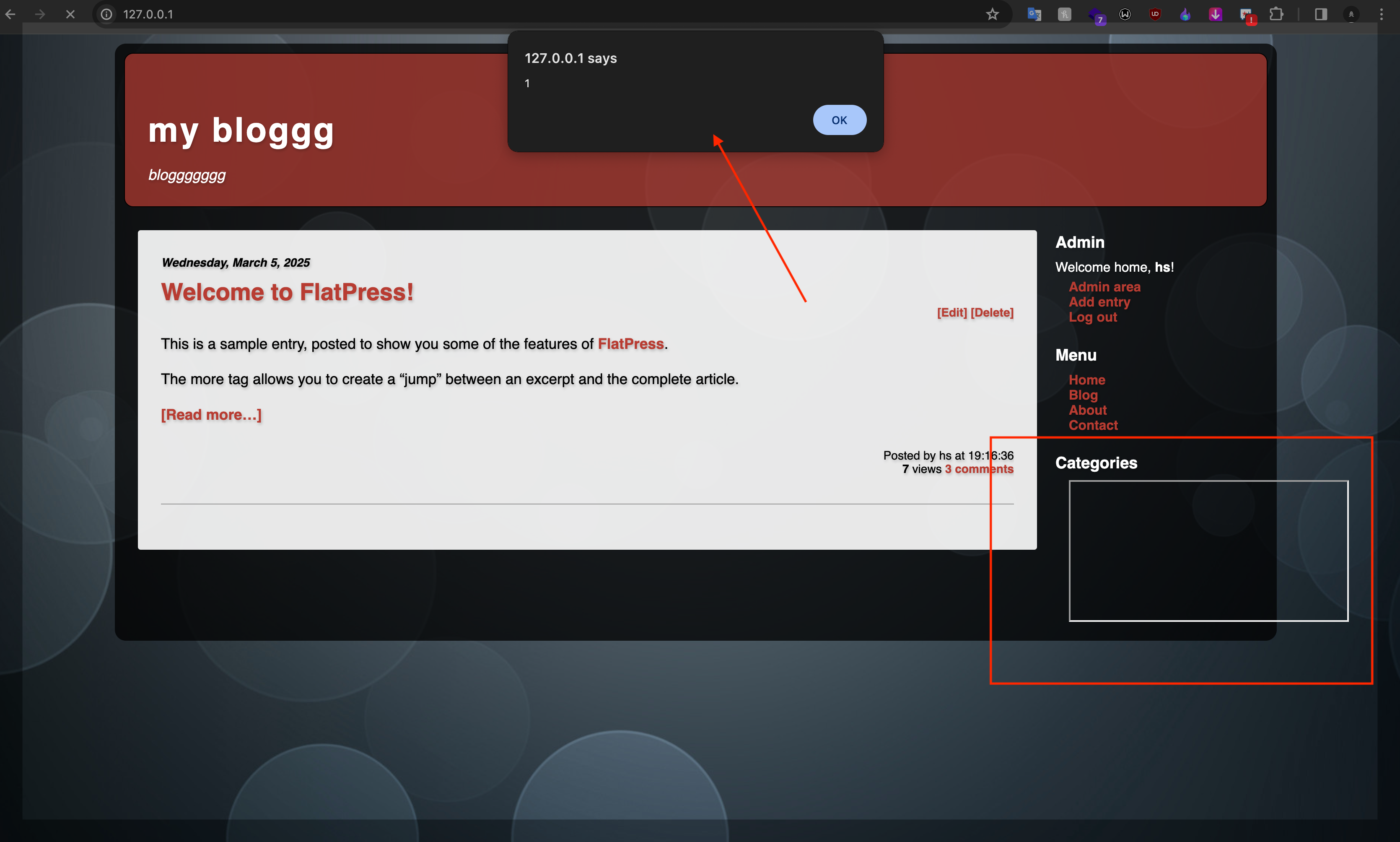Click the 'Welcome home, hs!' greeting text
This screenshot has width=1400, height=842.
[1114, 267]
